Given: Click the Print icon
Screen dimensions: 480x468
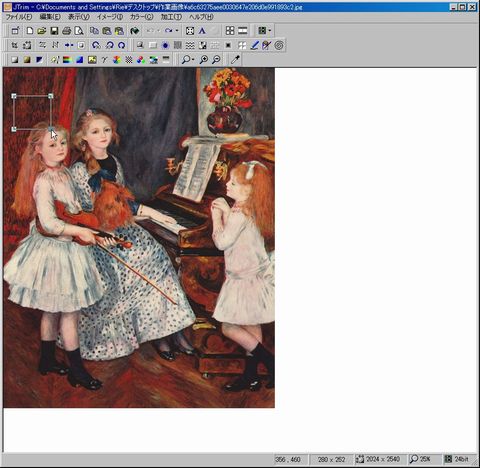Looking at the screenshot, I should [x=66, y=31].
